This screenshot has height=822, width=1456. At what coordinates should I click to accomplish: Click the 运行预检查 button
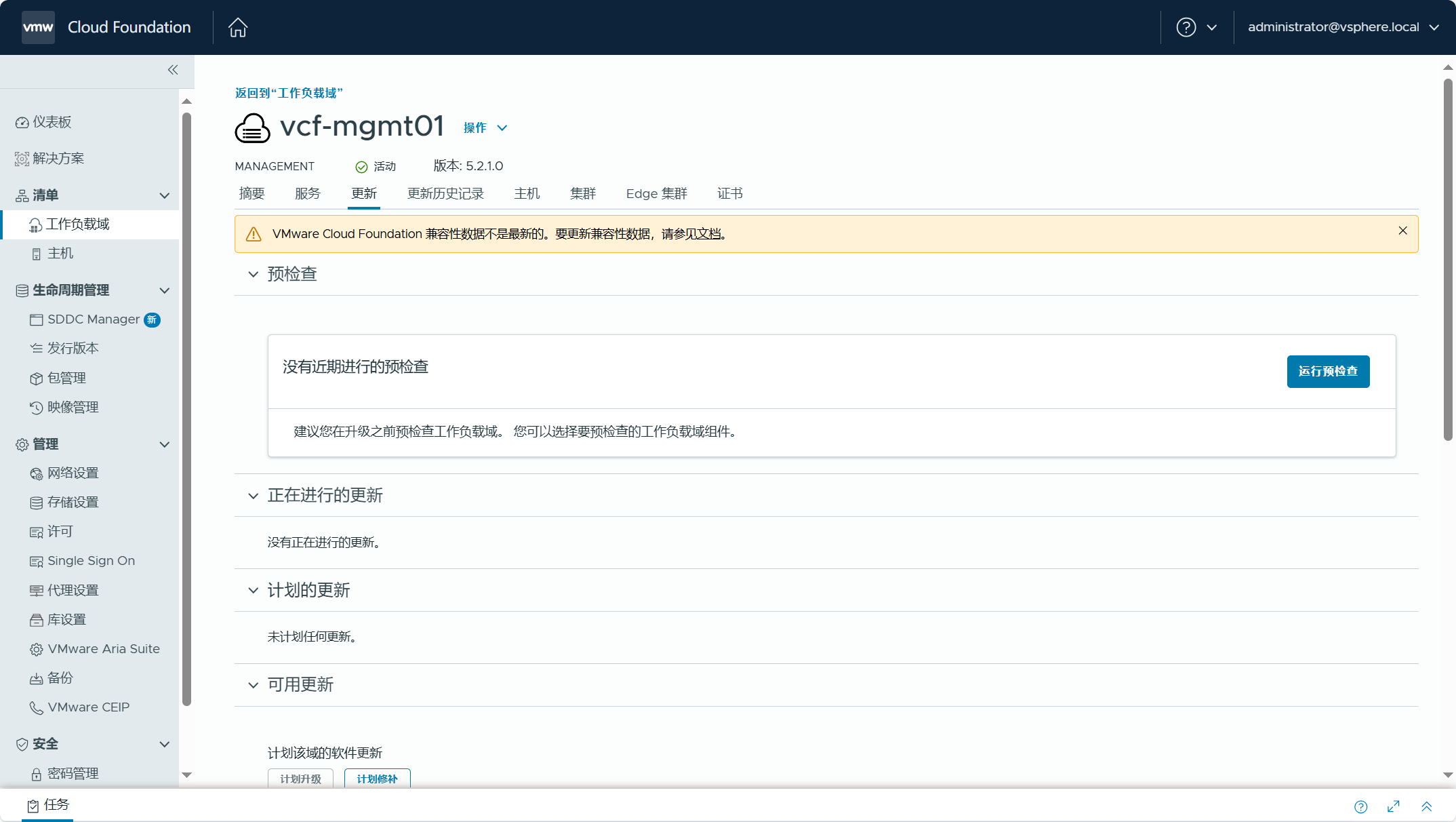(x=1328, y=372)
